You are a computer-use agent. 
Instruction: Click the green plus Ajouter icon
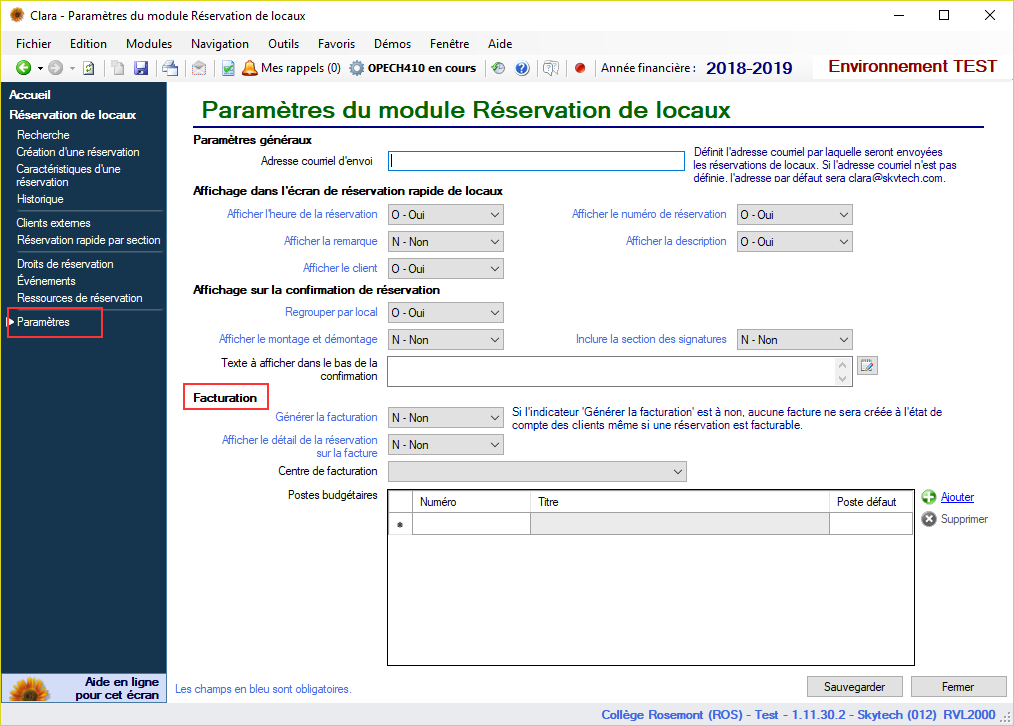point(929,497)
